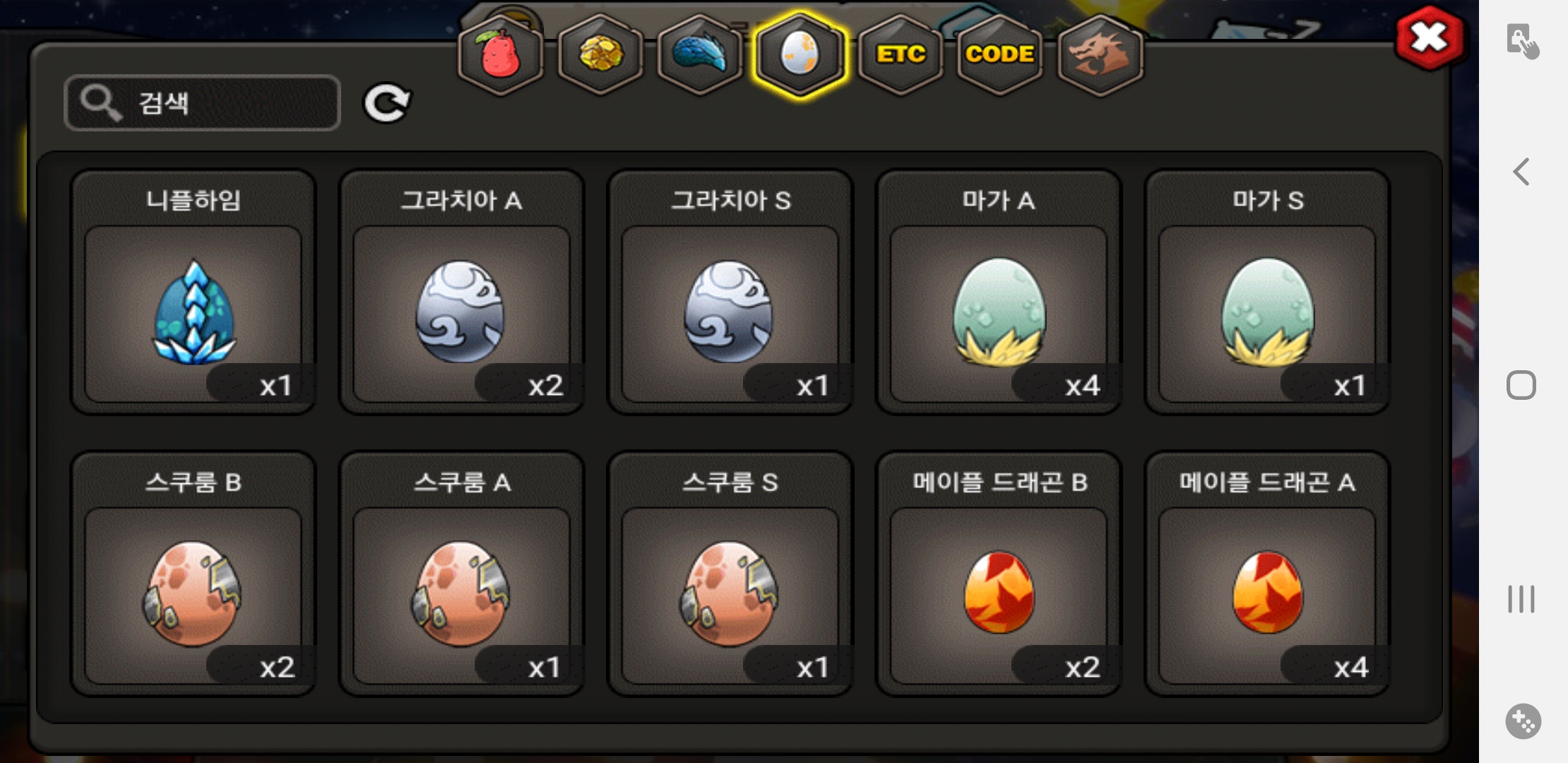Choose the 그라치아 A egg item
The width and height of the screenshot is (1568, 763).
click(x=461, y=292)
